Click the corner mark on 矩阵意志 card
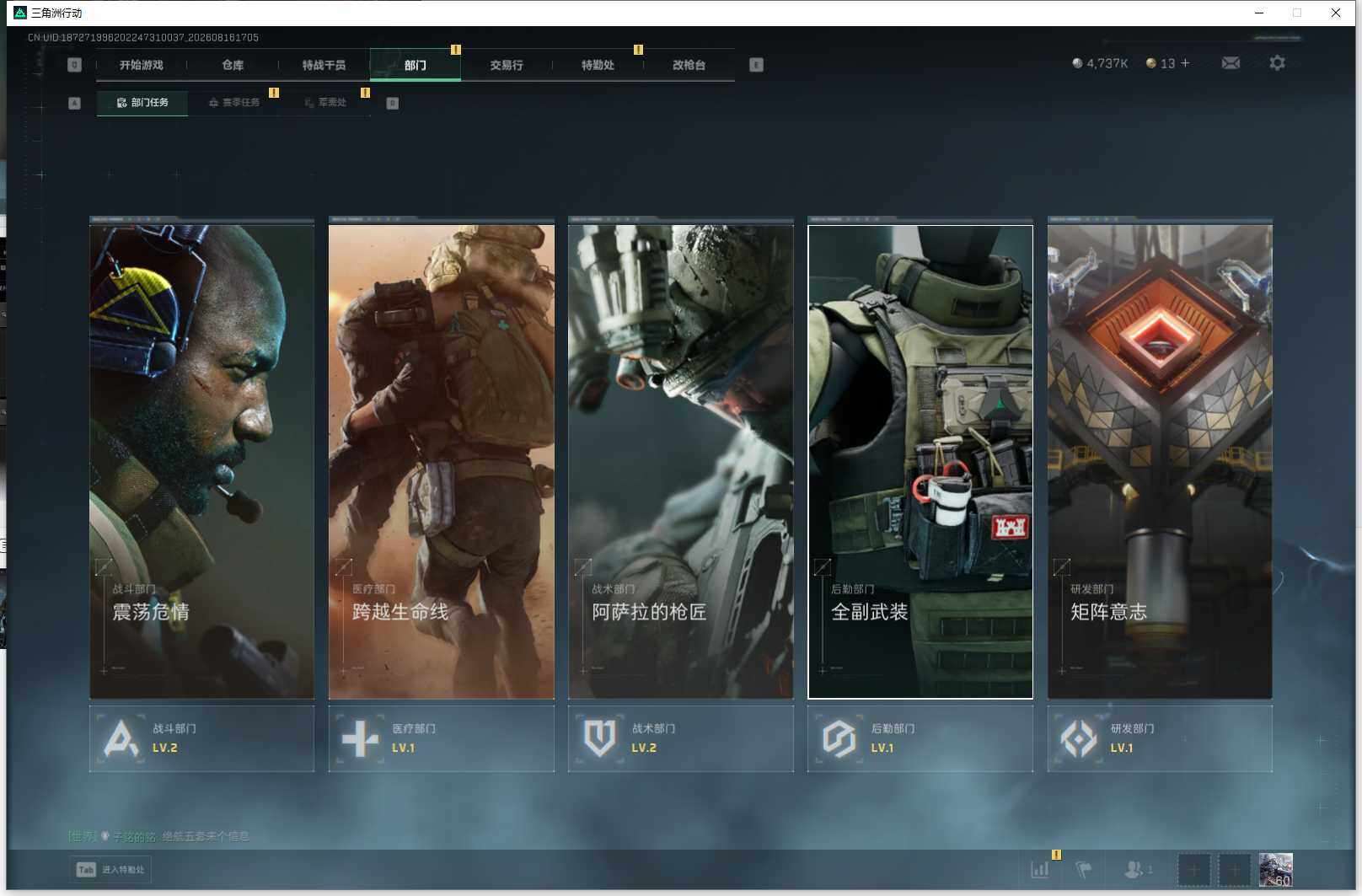 click(1062, 567)
